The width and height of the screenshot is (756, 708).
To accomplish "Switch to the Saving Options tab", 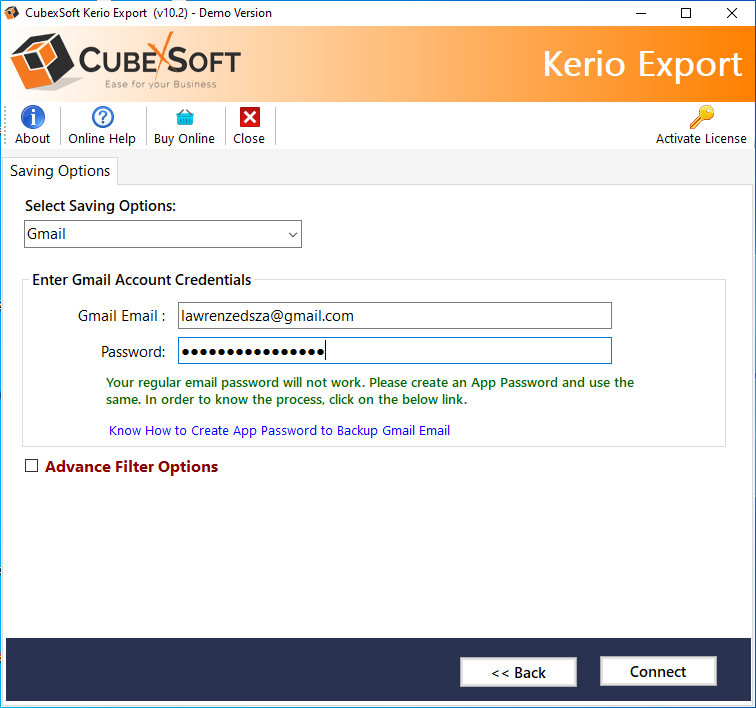I will tap(60, 171).
